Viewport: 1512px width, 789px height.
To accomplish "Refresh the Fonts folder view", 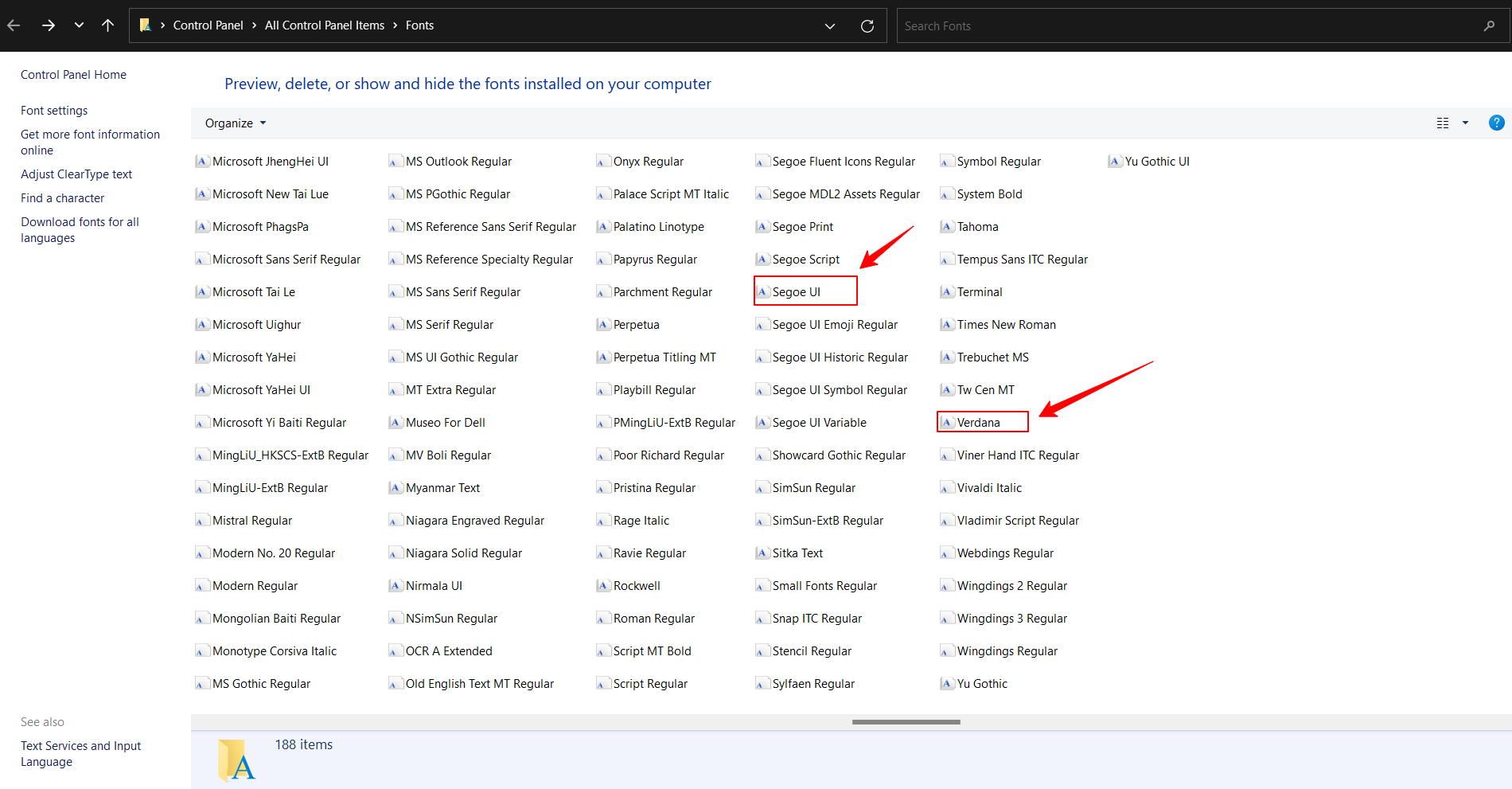I will pyautogui.click(x=867, y=25).
